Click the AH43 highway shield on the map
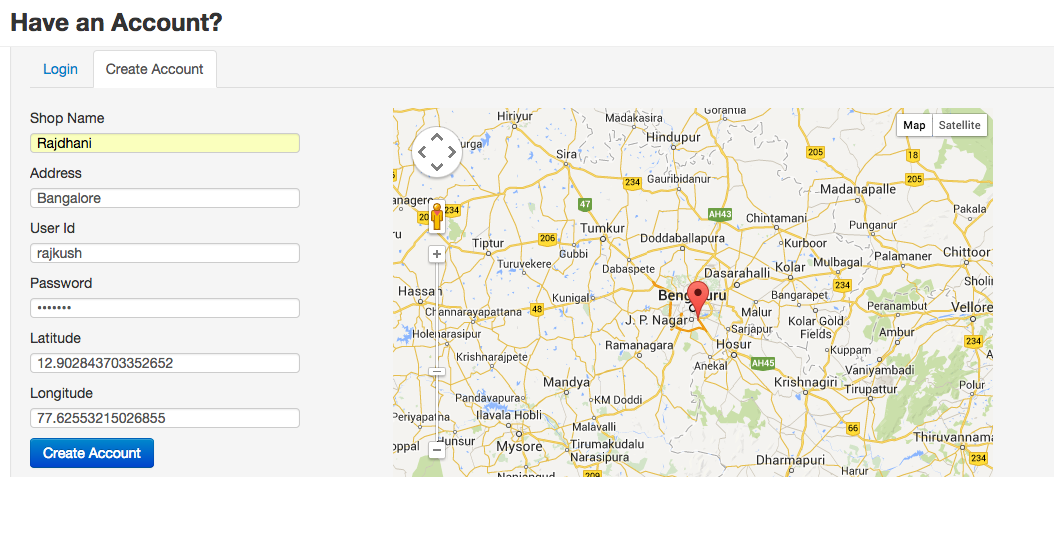1054x555 pixels. [x=719, y=214]
